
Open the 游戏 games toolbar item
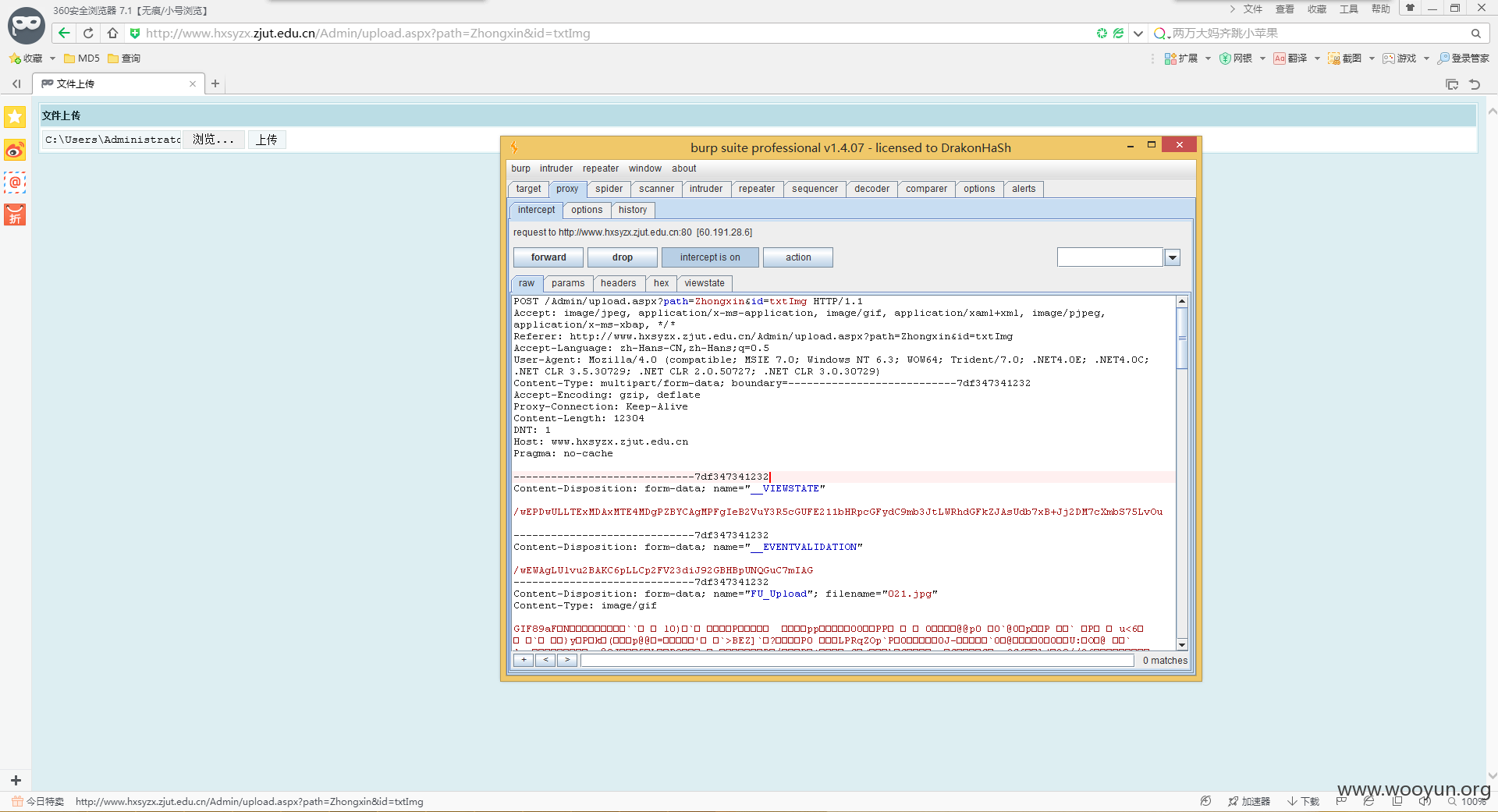[x=1400, y=59]
